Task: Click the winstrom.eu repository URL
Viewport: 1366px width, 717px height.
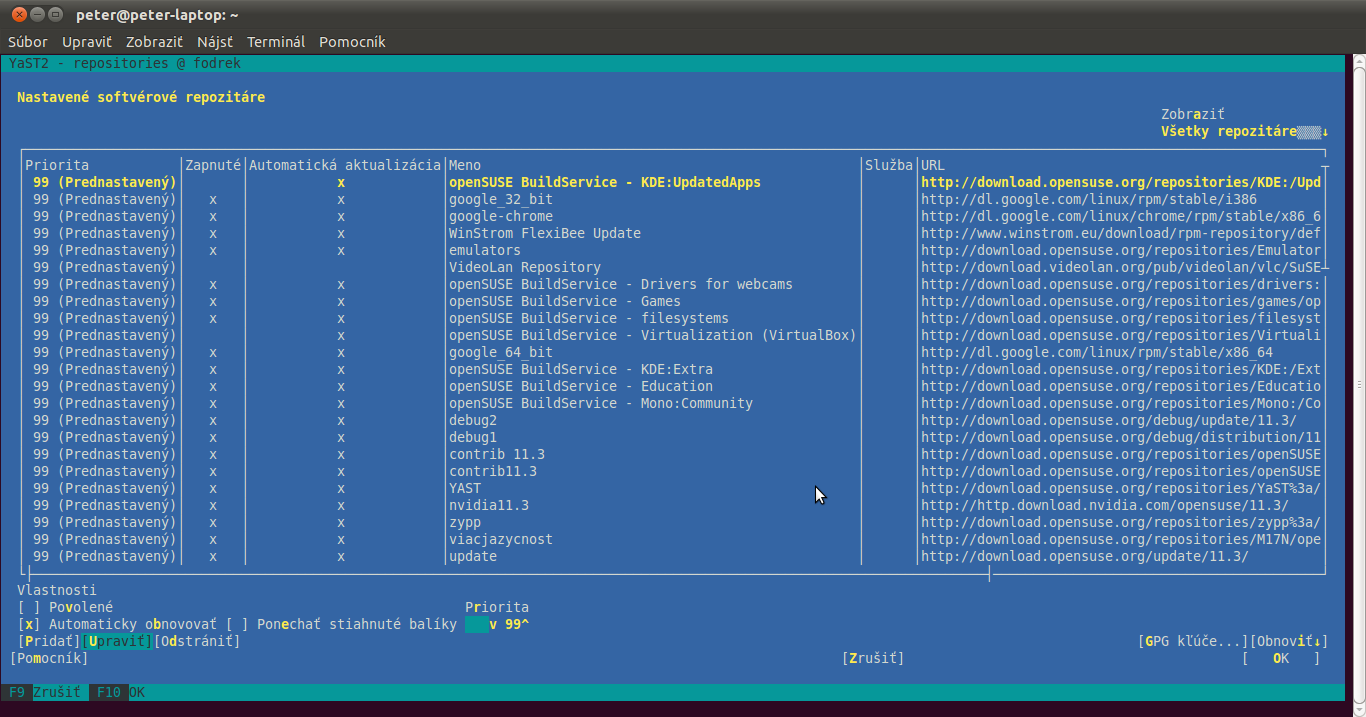Action: pos(1121,233)
